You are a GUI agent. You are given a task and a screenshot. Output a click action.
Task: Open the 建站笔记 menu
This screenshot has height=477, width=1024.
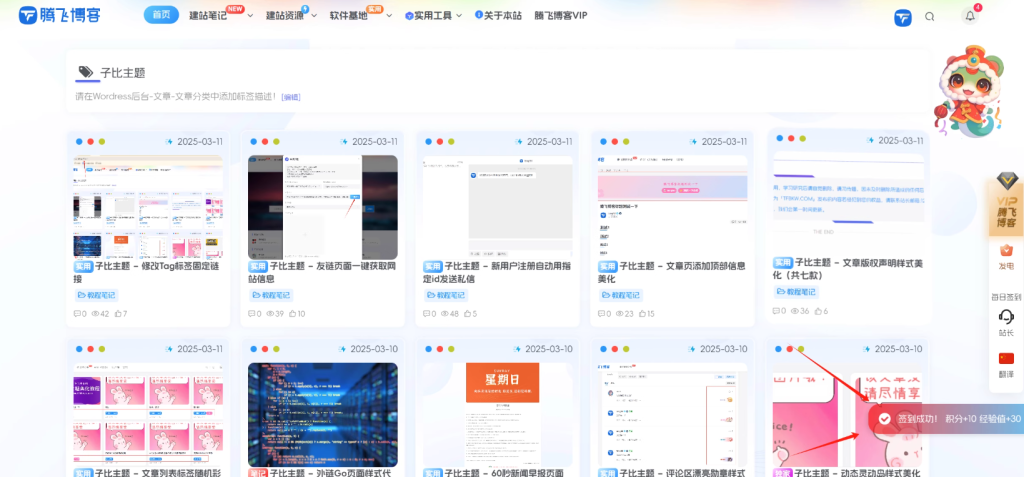[x=208, y=15]
